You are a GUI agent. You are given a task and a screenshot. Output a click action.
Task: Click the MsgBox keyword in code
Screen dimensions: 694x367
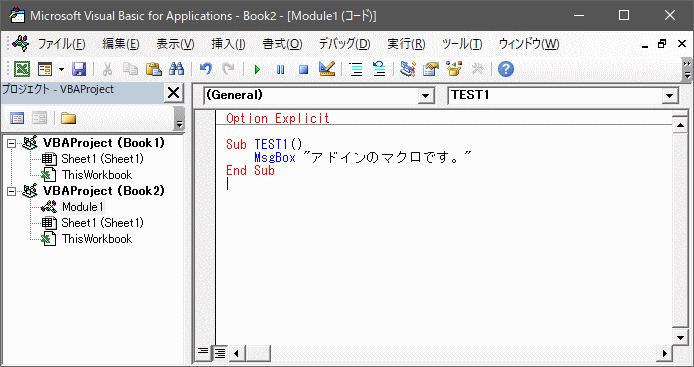click(x=275, y=158)
